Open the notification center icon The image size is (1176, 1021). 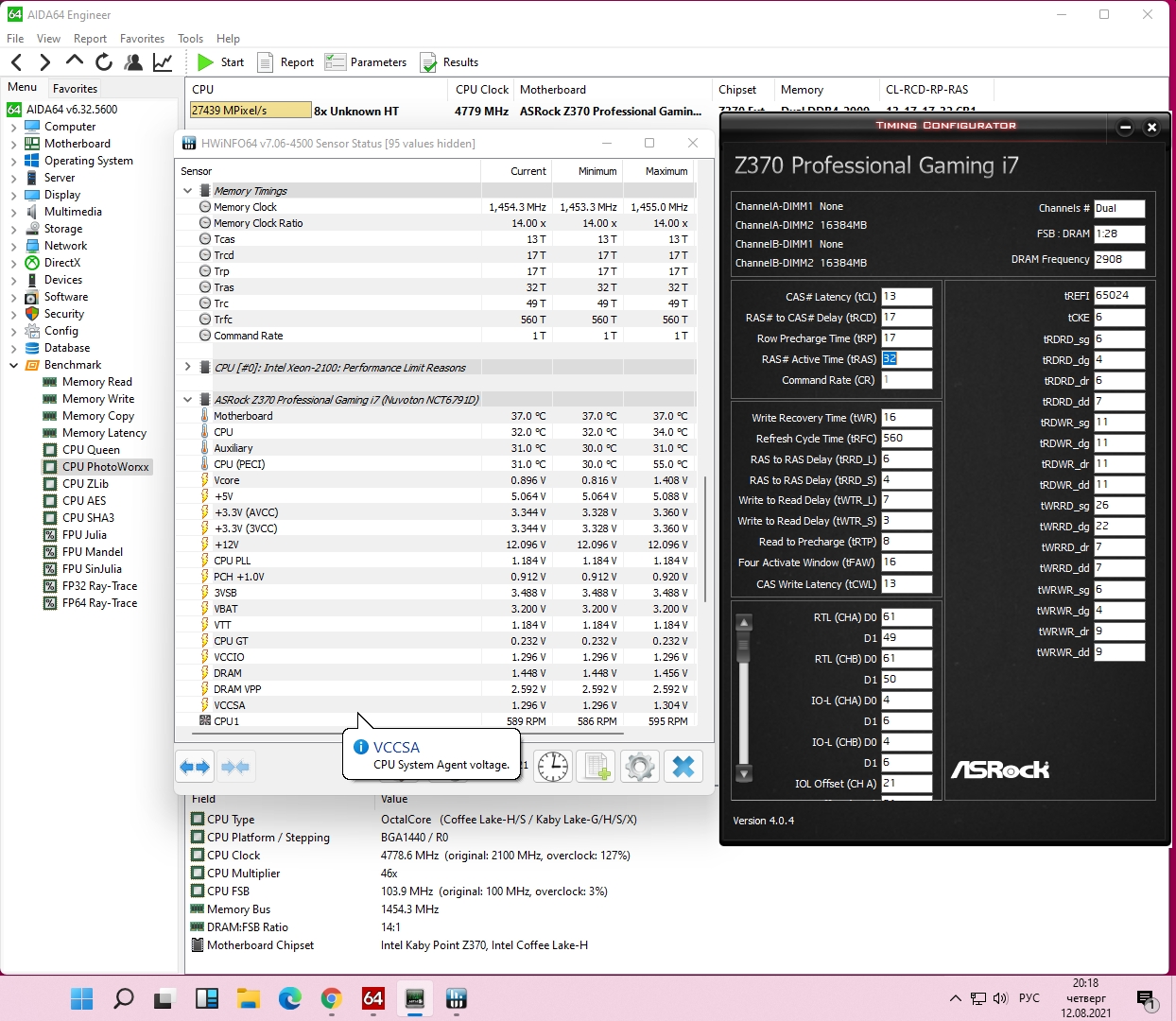click(1147, 999)
